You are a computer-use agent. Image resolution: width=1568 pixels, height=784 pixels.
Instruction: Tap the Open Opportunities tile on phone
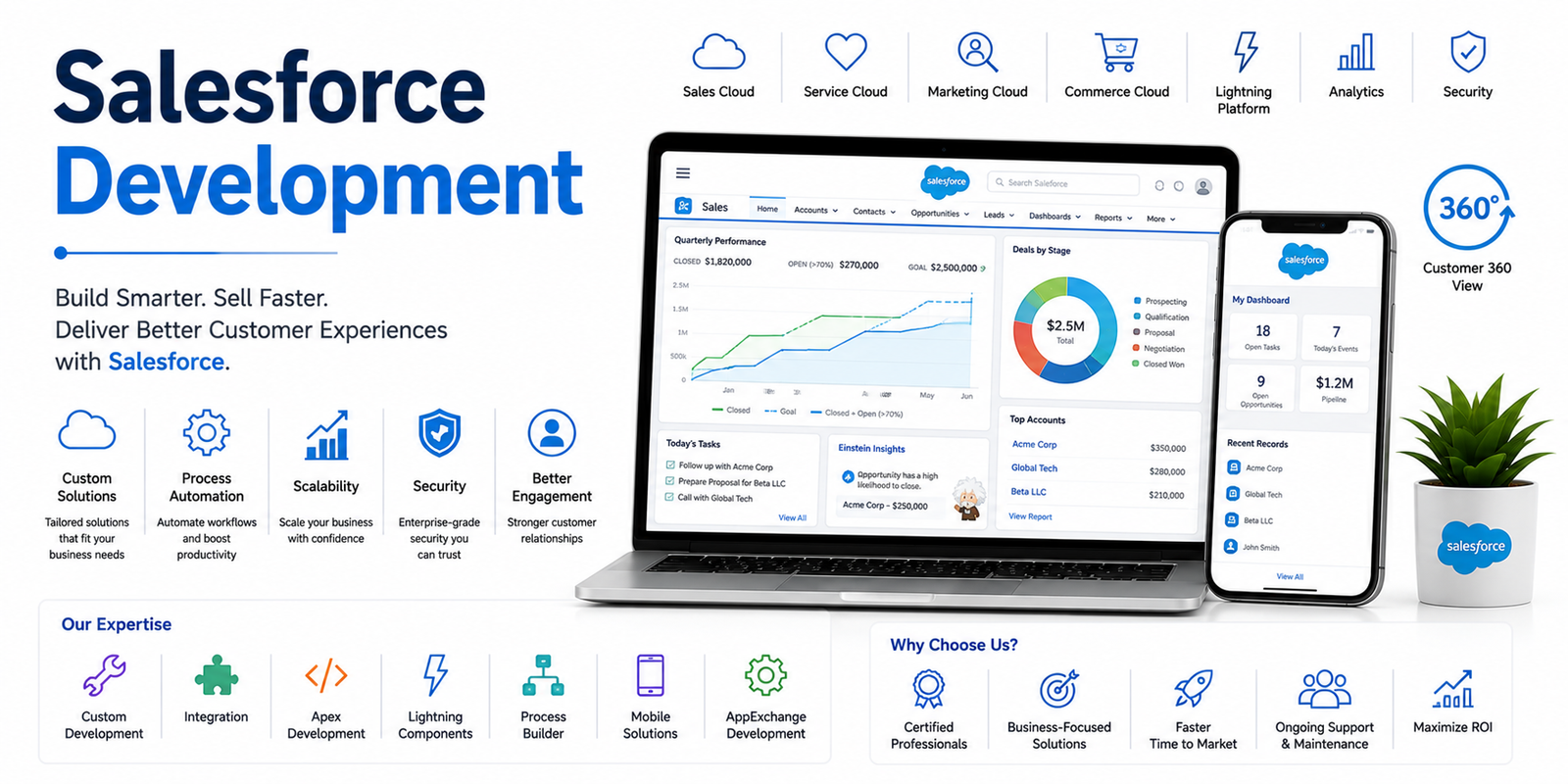click(x=1260, y=389)
